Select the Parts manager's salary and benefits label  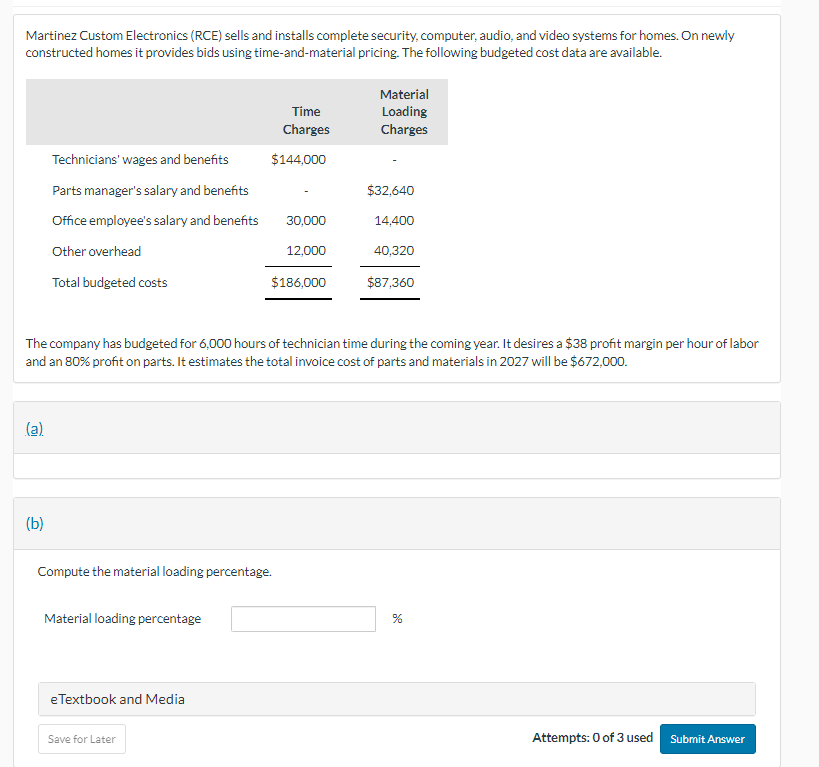[150, 190]
